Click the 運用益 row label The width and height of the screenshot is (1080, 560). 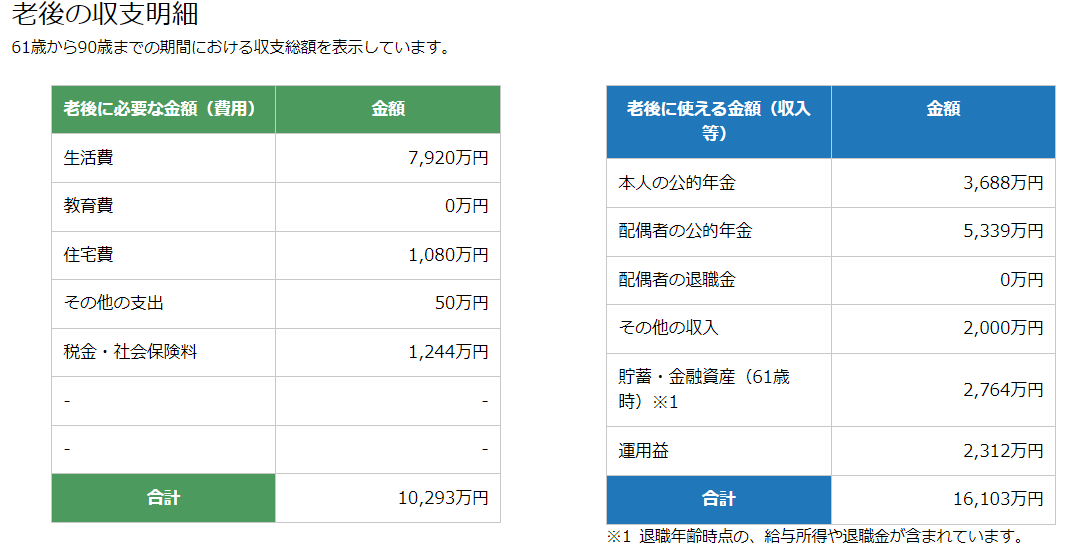point(643,451)
